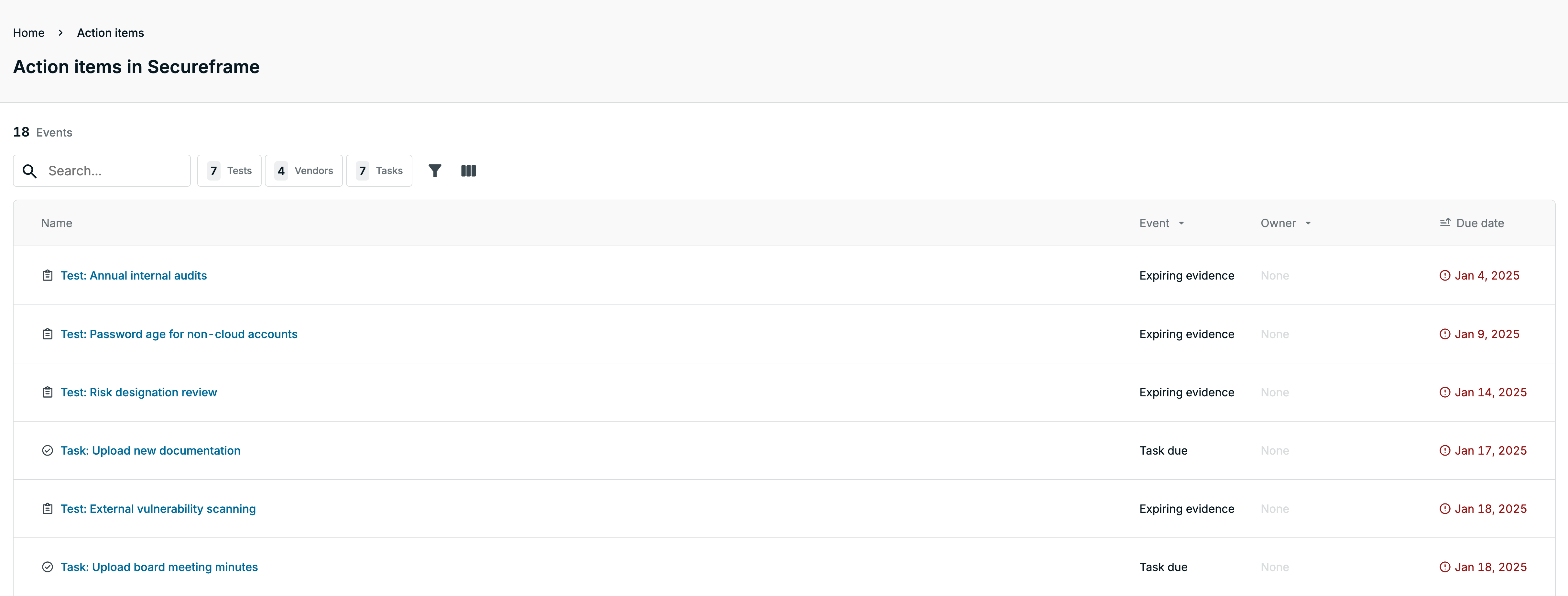Select Action items breadcrumb
This screenshot has height=596, width=1568.
[x=110, y=33]
